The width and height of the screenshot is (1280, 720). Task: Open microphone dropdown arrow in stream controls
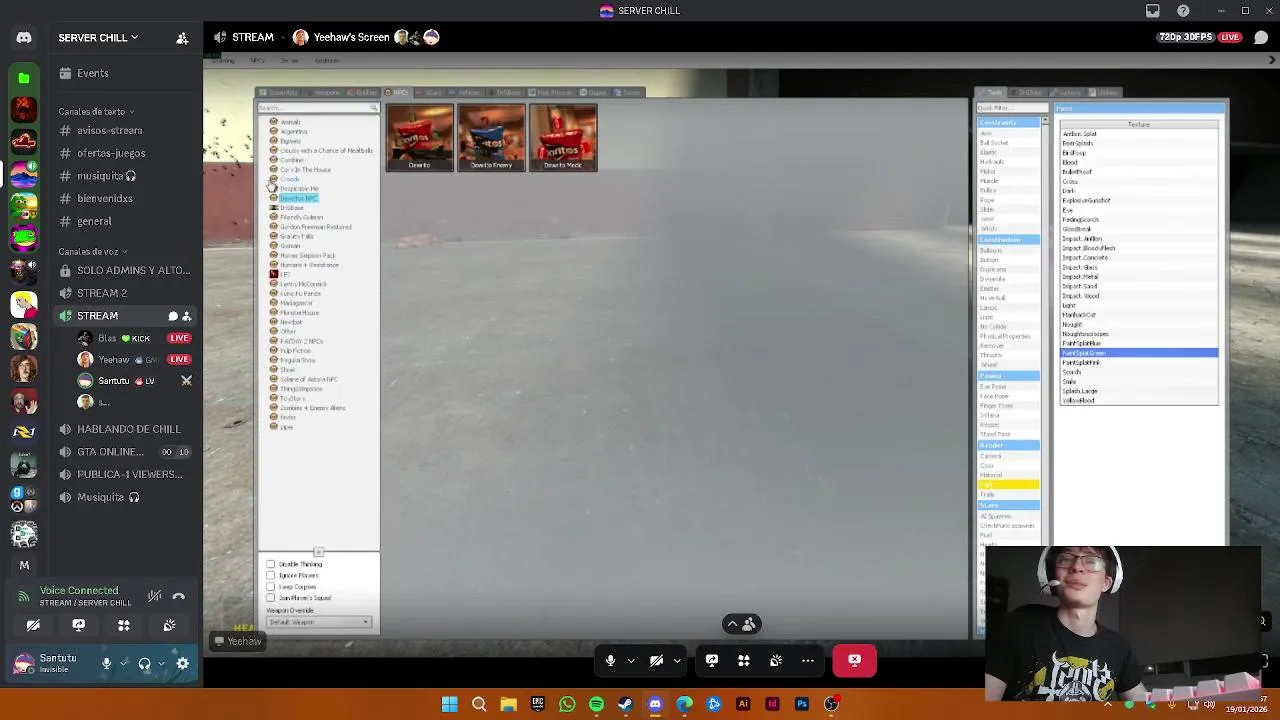coord(631,661)
